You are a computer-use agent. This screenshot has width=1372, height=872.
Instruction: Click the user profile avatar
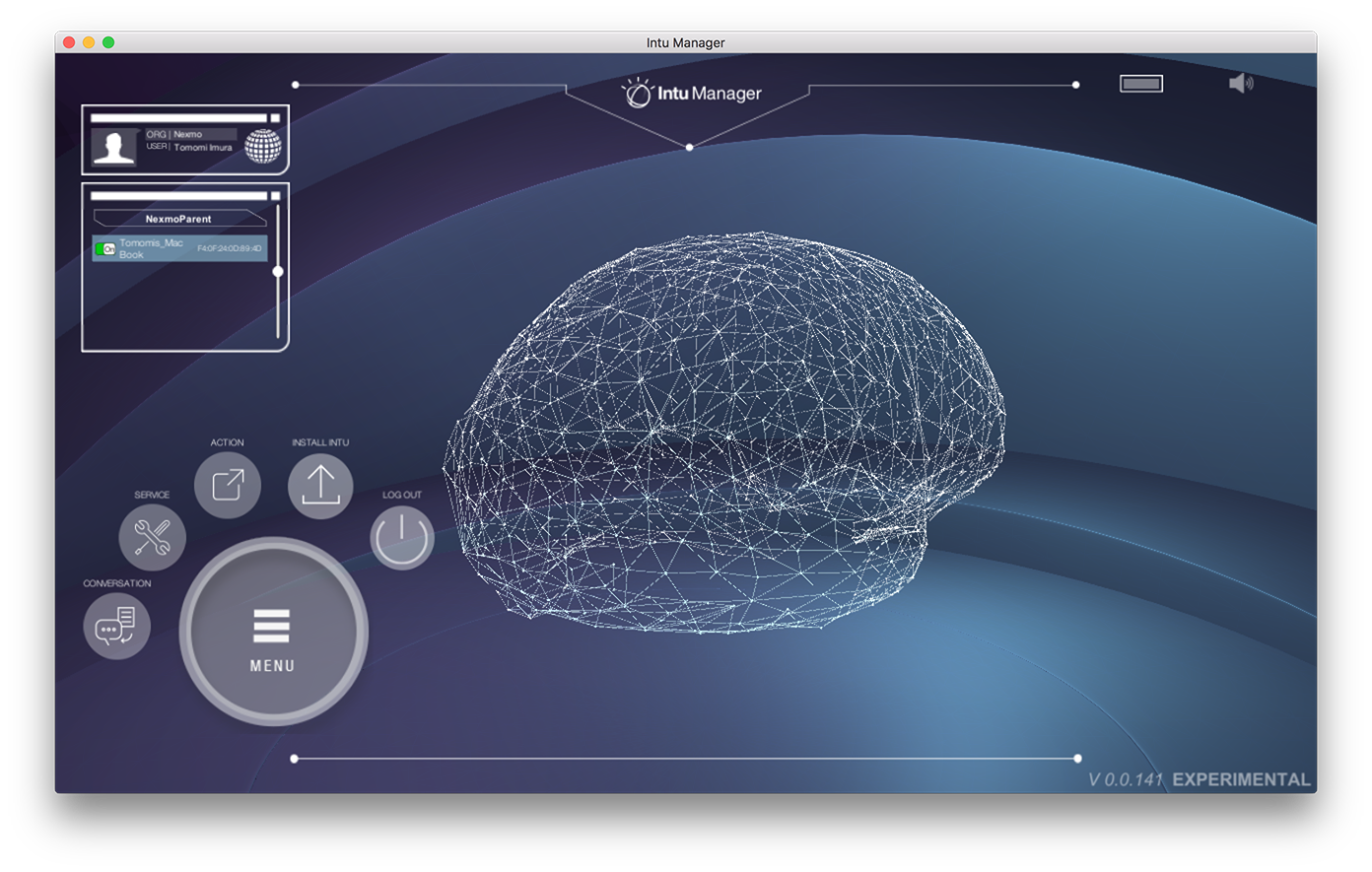coord(114,147)
